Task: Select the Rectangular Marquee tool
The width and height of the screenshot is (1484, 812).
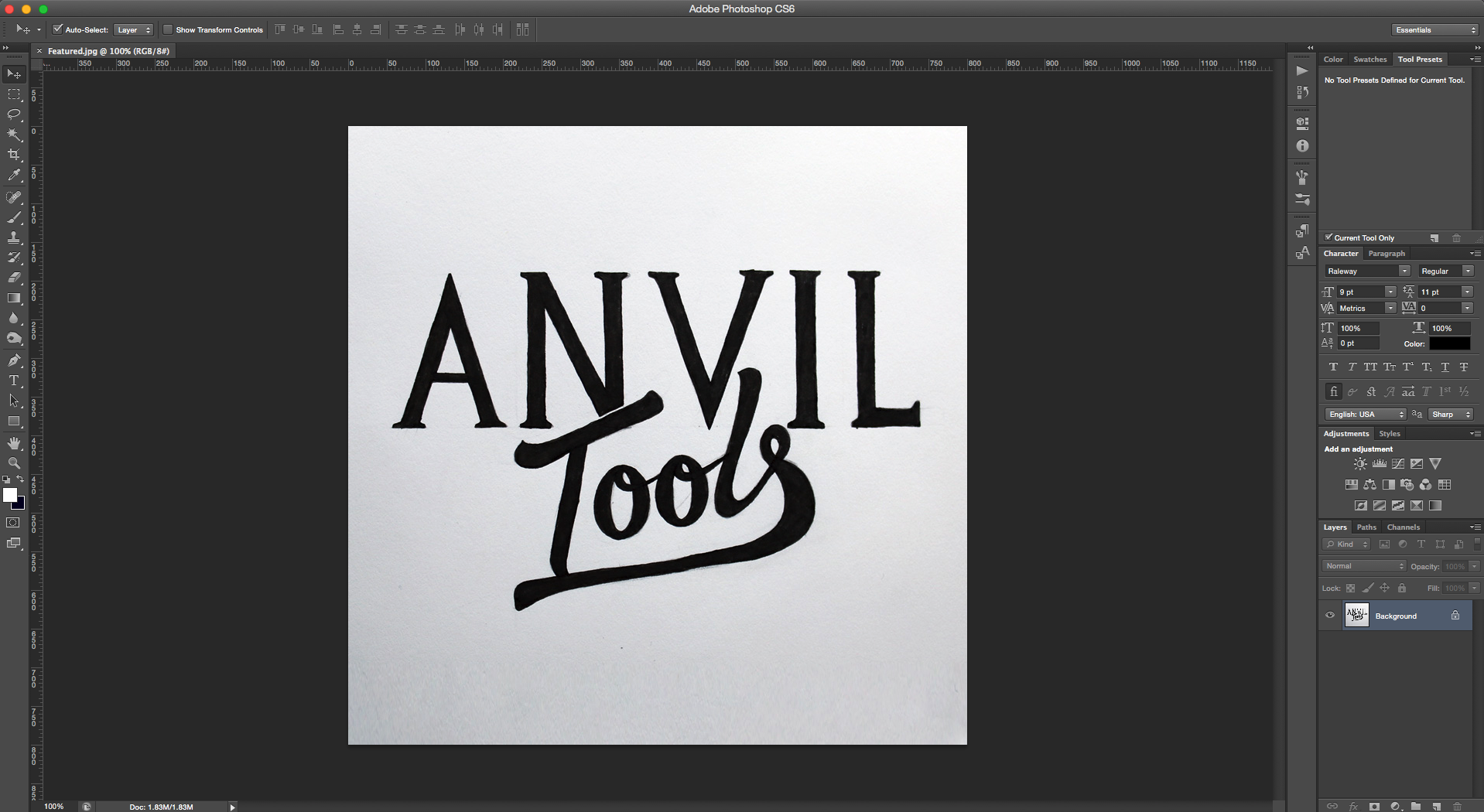Action: click(x=14, y=94)
